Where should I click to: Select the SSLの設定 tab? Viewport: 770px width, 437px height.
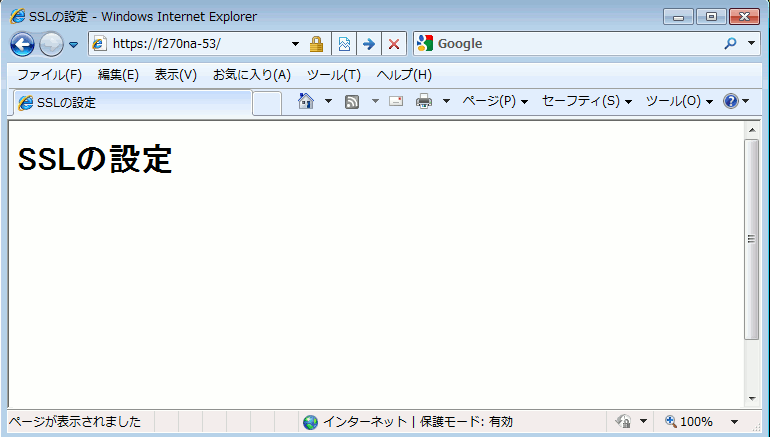[x=130, y=102]
